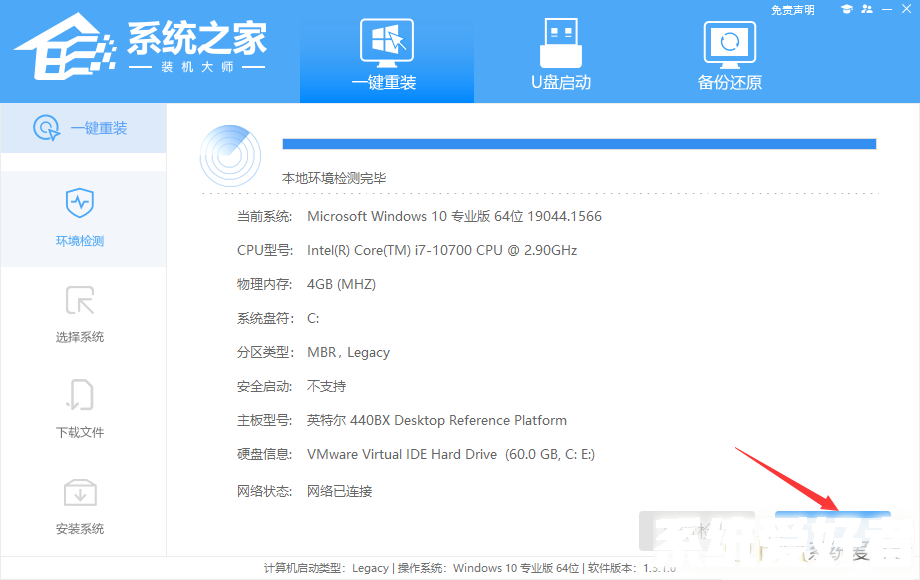920x580 pixels.
Task: Click the 当前系统 Windows 10 version text
Action: tap(454, 216)
